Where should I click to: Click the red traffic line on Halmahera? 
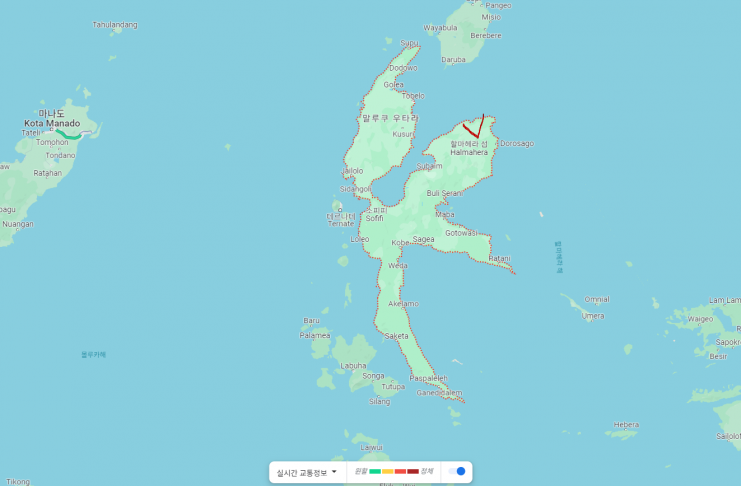click(473, 129)
